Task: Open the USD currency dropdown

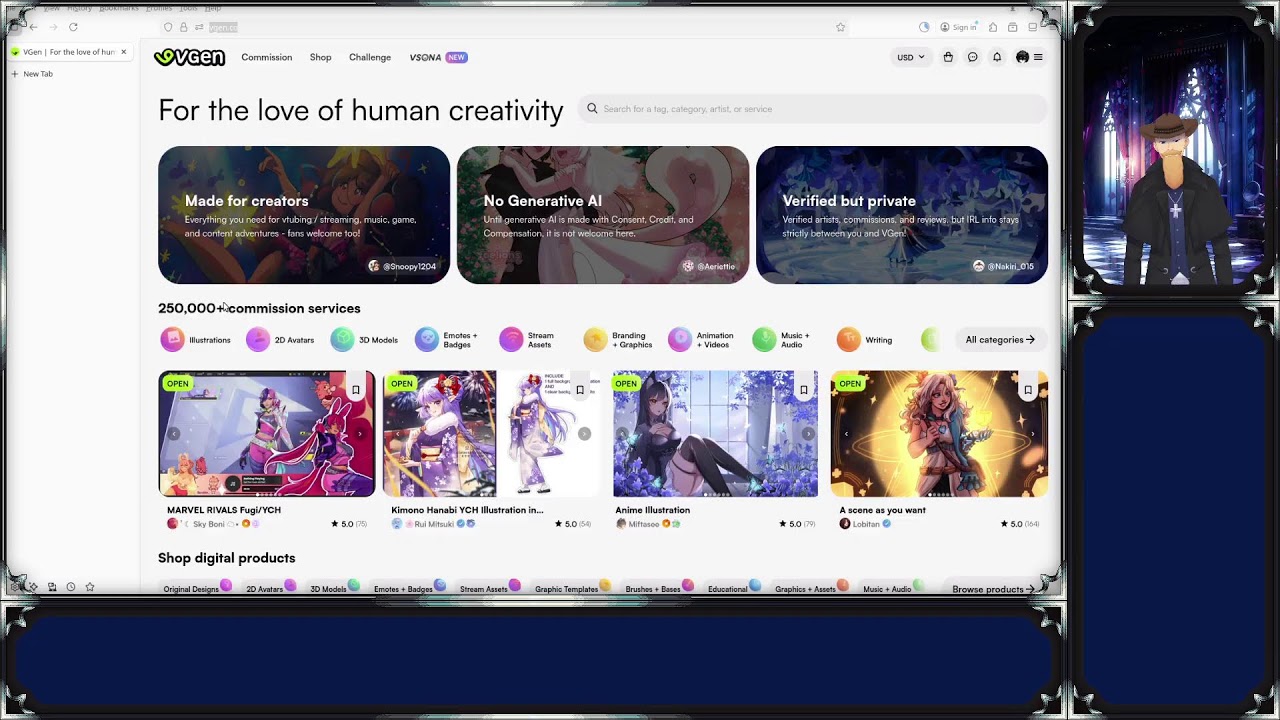Action: (x=910, y=57)
